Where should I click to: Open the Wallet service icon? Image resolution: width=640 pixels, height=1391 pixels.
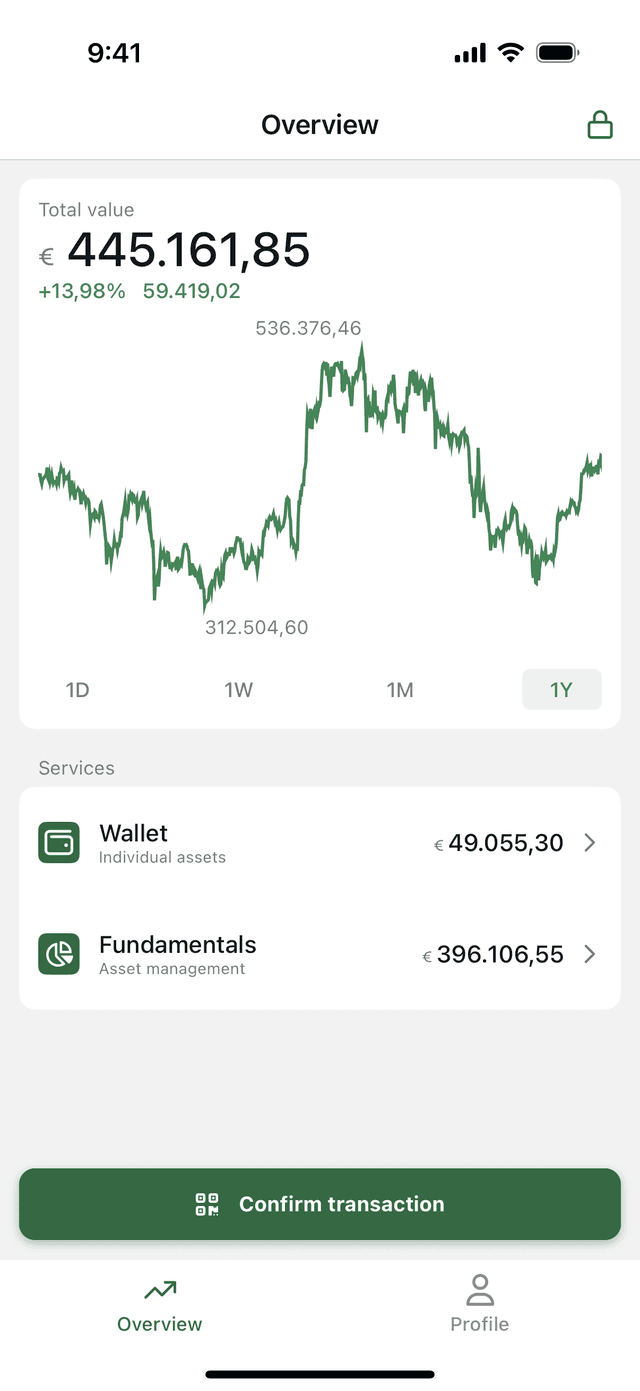tap(59, 843)
